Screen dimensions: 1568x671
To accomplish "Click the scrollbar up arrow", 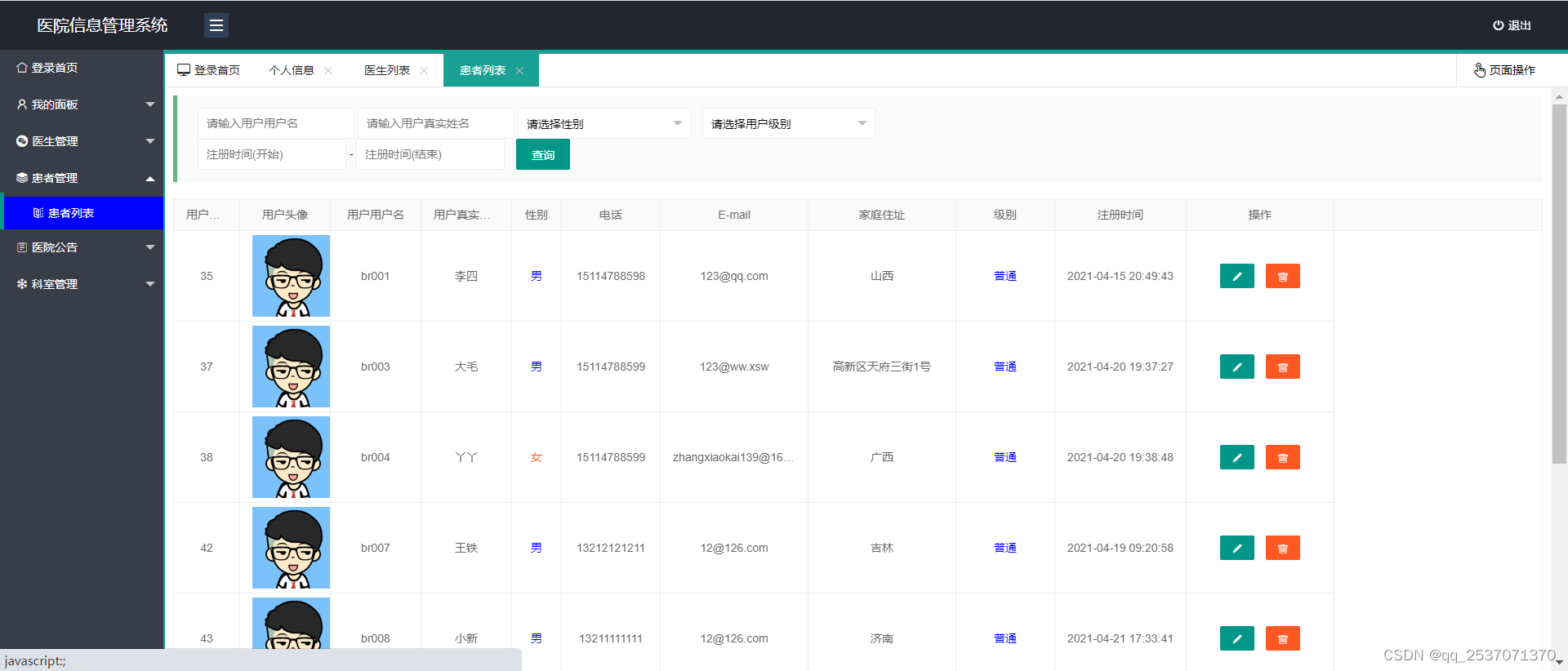I will pyautogui.click(x=1559, y=96).
